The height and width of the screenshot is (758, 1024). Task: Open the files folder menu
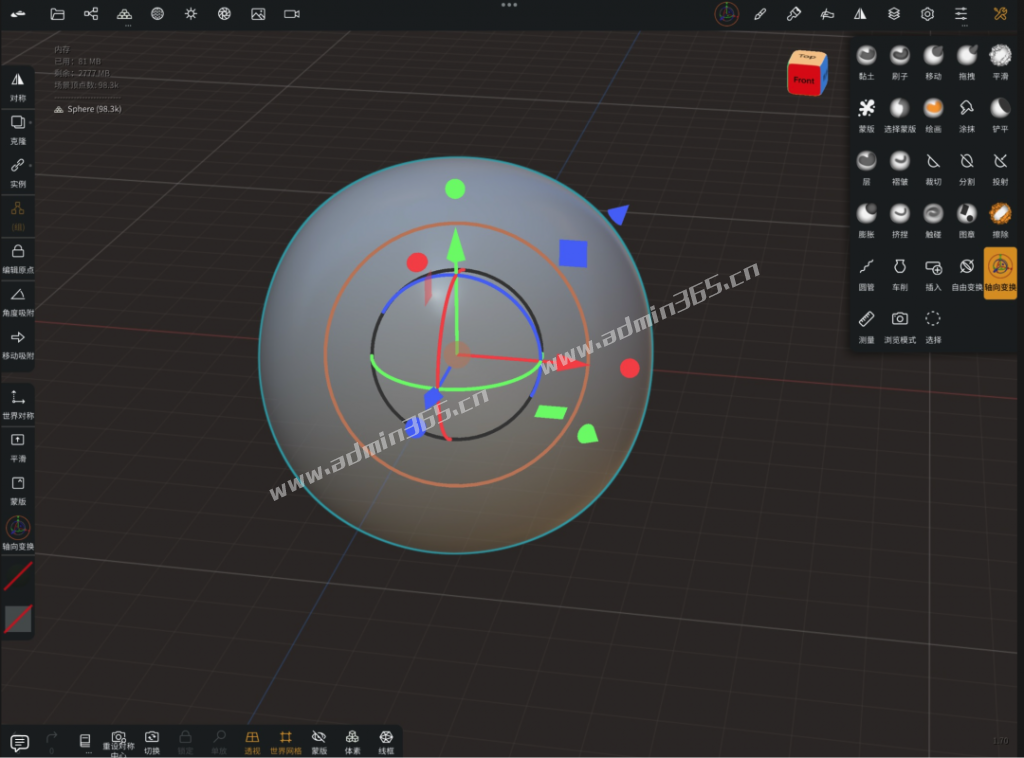coord(57,14)
